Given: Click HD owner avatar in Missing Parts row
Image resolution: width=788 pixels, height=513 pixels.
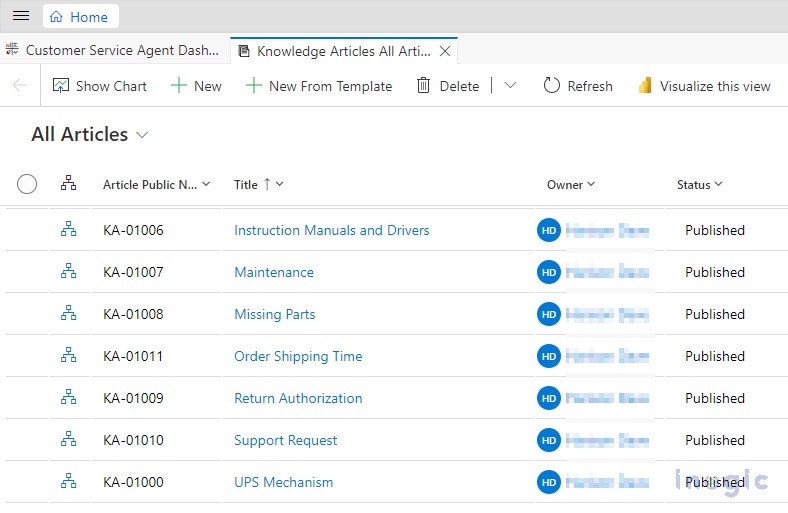Looking at the screenshot, I should tap(549, 314).
